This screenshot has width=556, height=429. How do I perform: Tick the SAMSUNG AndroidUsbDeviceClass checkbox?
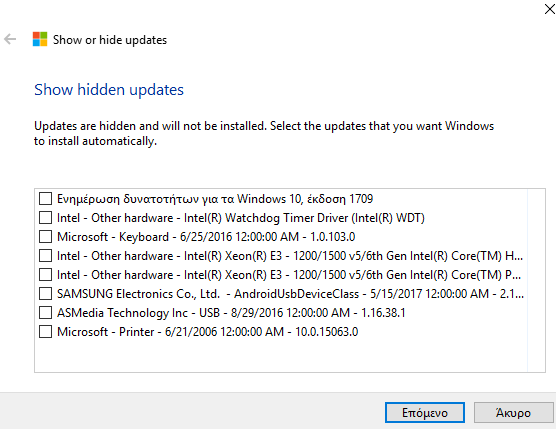coord(45,294)
